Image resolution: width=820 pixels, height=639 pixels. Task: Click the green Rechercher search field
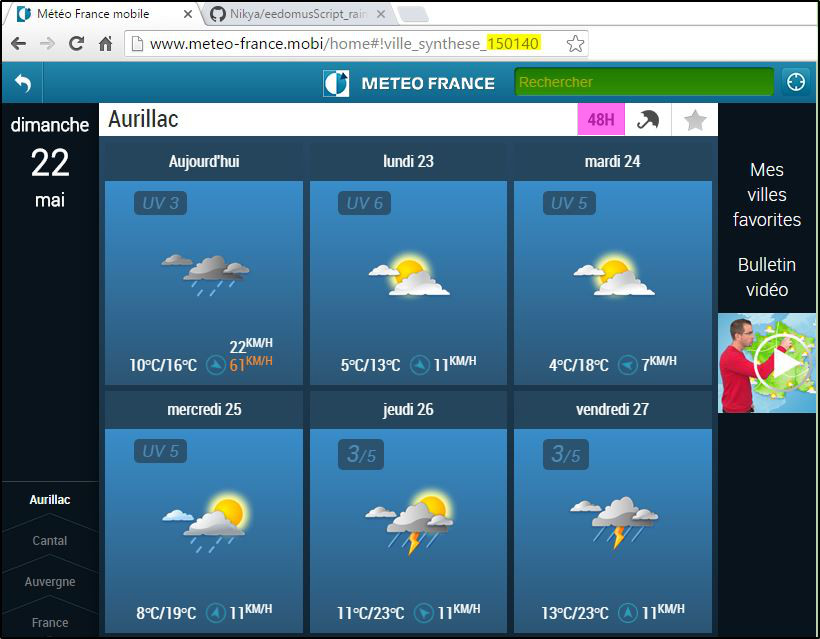click(644, 82)
